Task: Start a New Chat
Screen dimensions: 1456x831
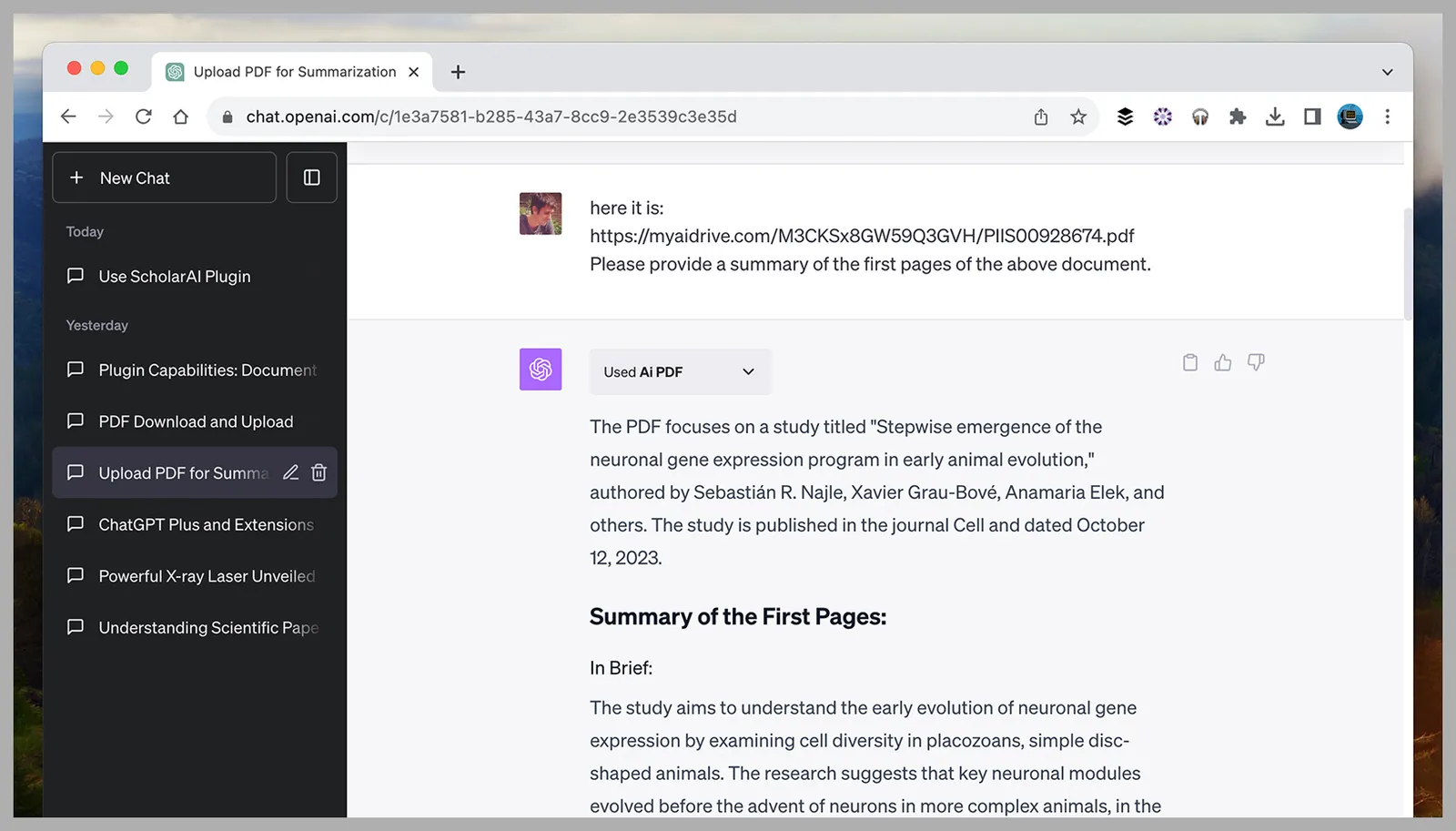Action: tap(164, 177)
